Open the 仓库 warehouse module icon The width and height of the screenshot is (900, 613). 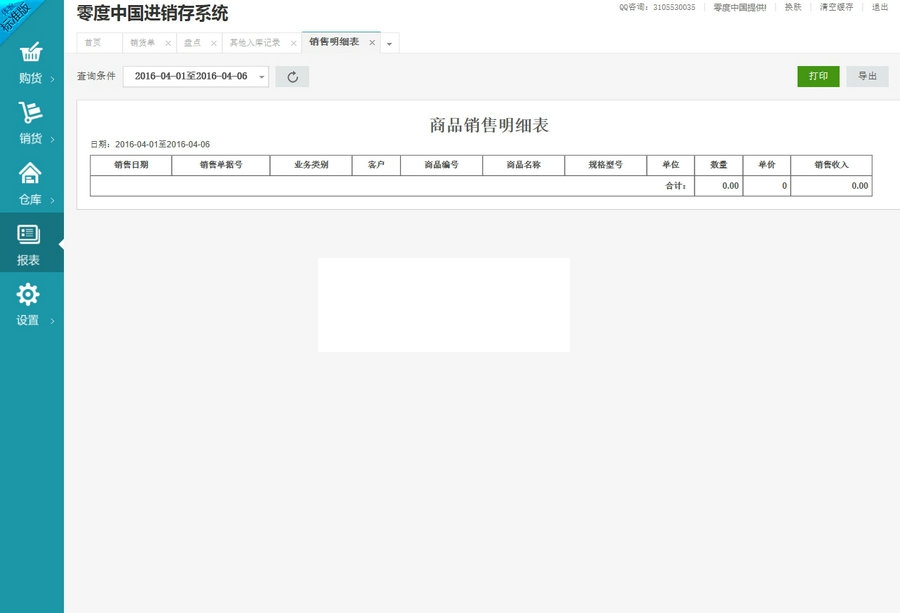pos(30,173)
